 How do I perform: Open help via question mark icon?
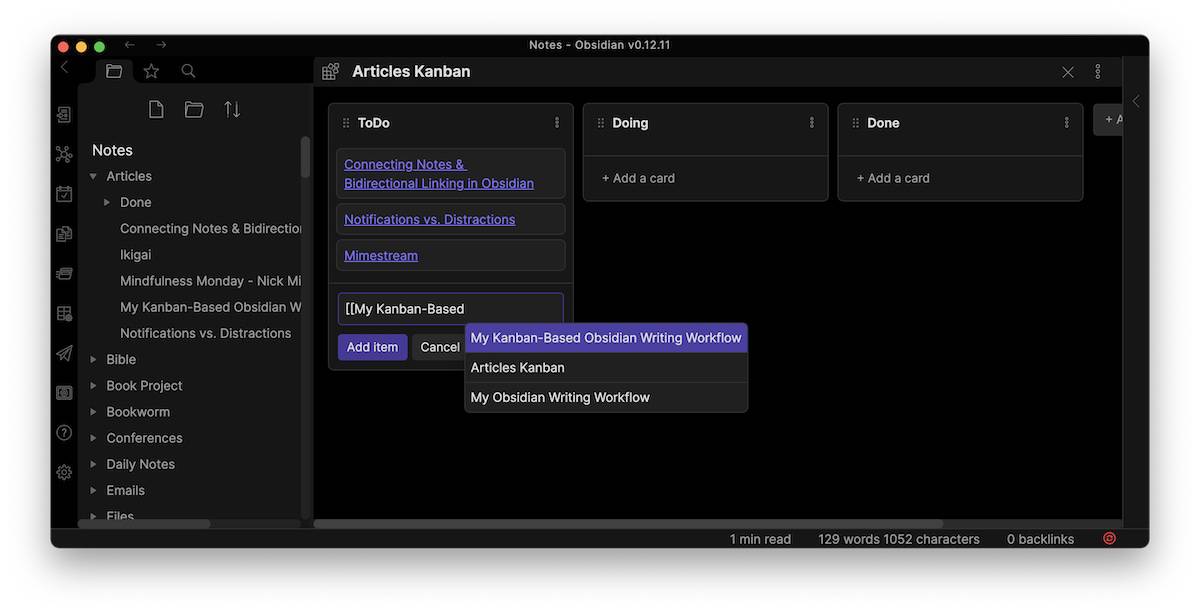coord(64,433)
